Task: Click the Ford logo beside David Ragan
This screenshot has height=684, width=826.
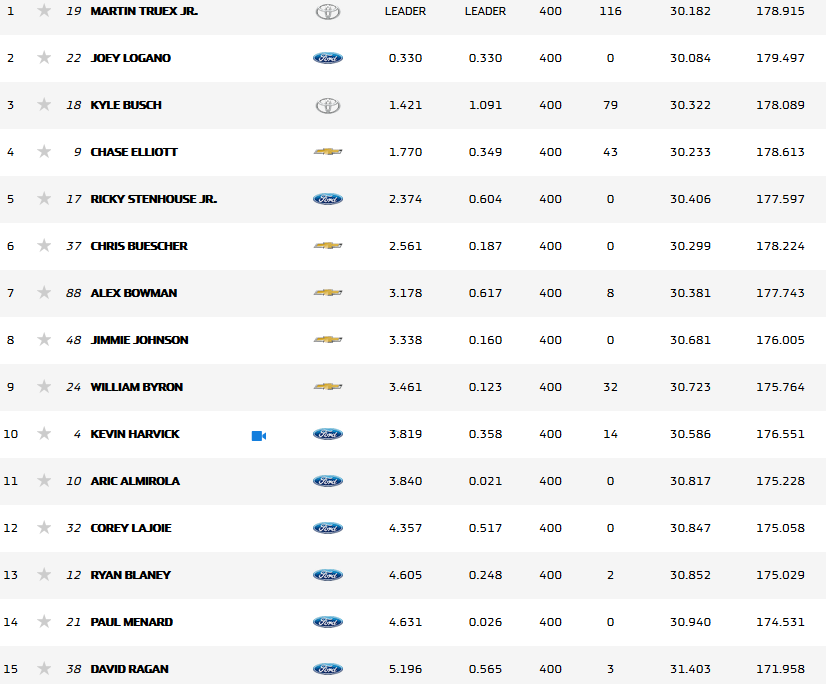Action: (328, 669)
